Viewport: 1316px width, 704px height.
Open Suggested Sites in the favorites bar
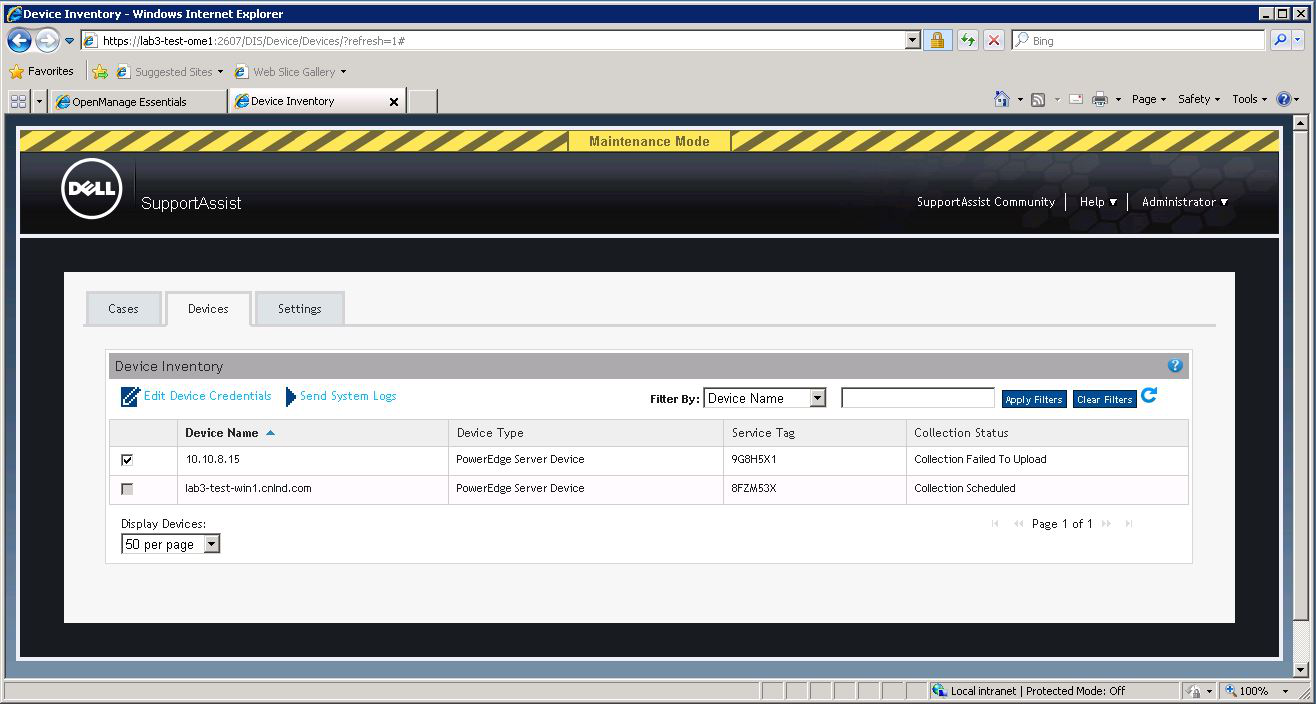pyautogui.click(x=170, y=72)
